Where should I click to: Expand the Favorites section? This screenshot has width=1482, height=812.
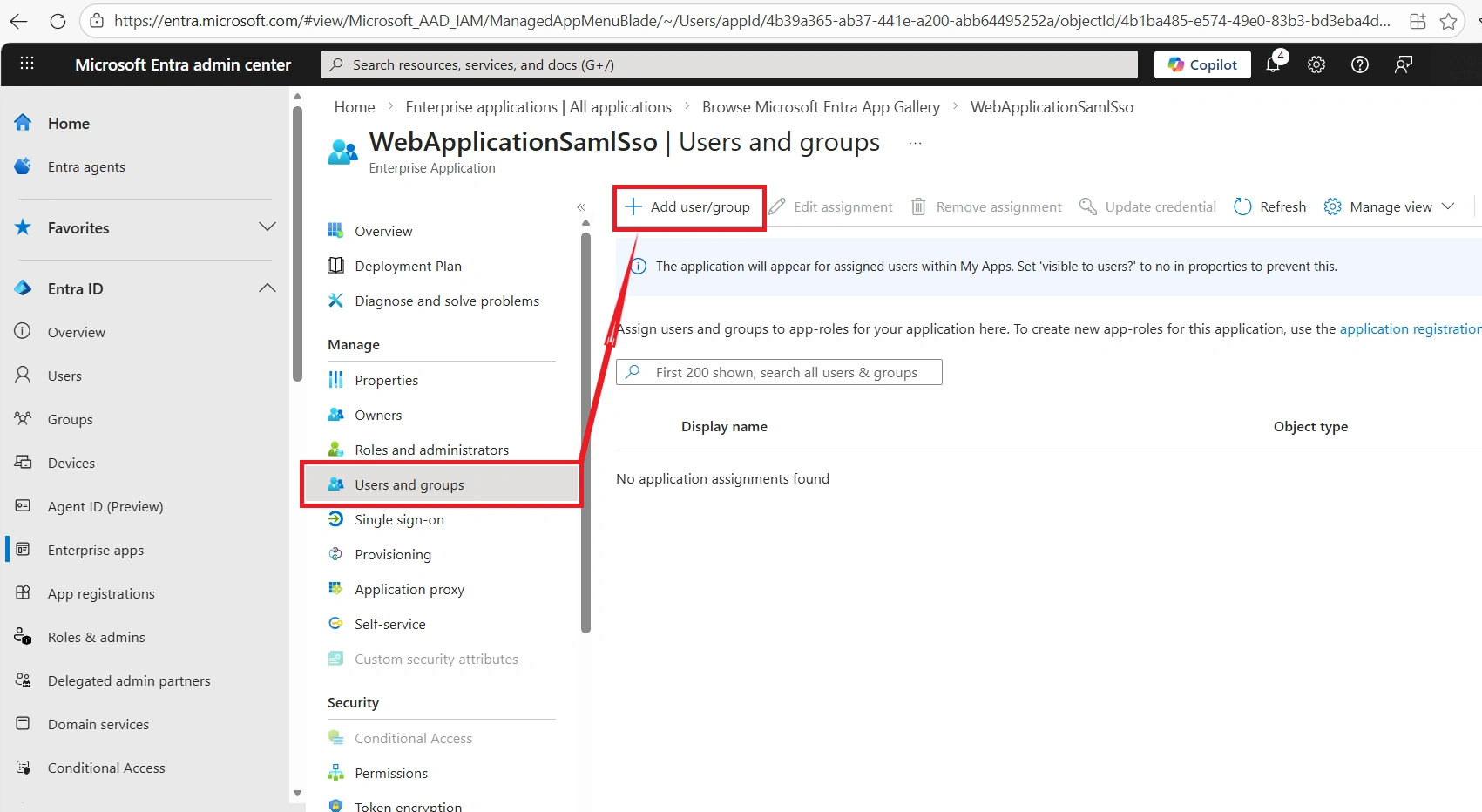coord(267,227)
